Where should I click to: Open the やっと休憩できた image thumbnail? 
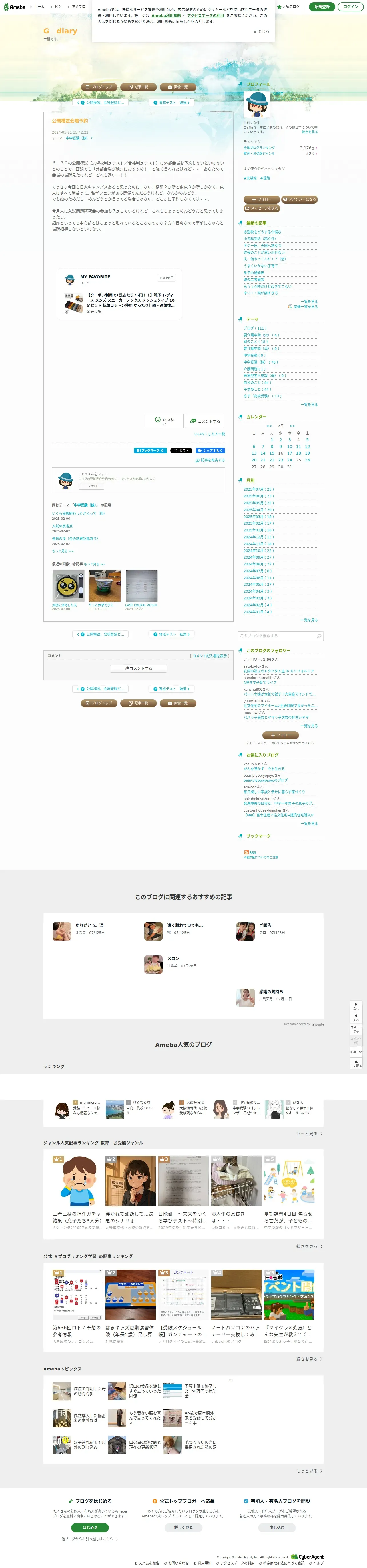[104, 586]
